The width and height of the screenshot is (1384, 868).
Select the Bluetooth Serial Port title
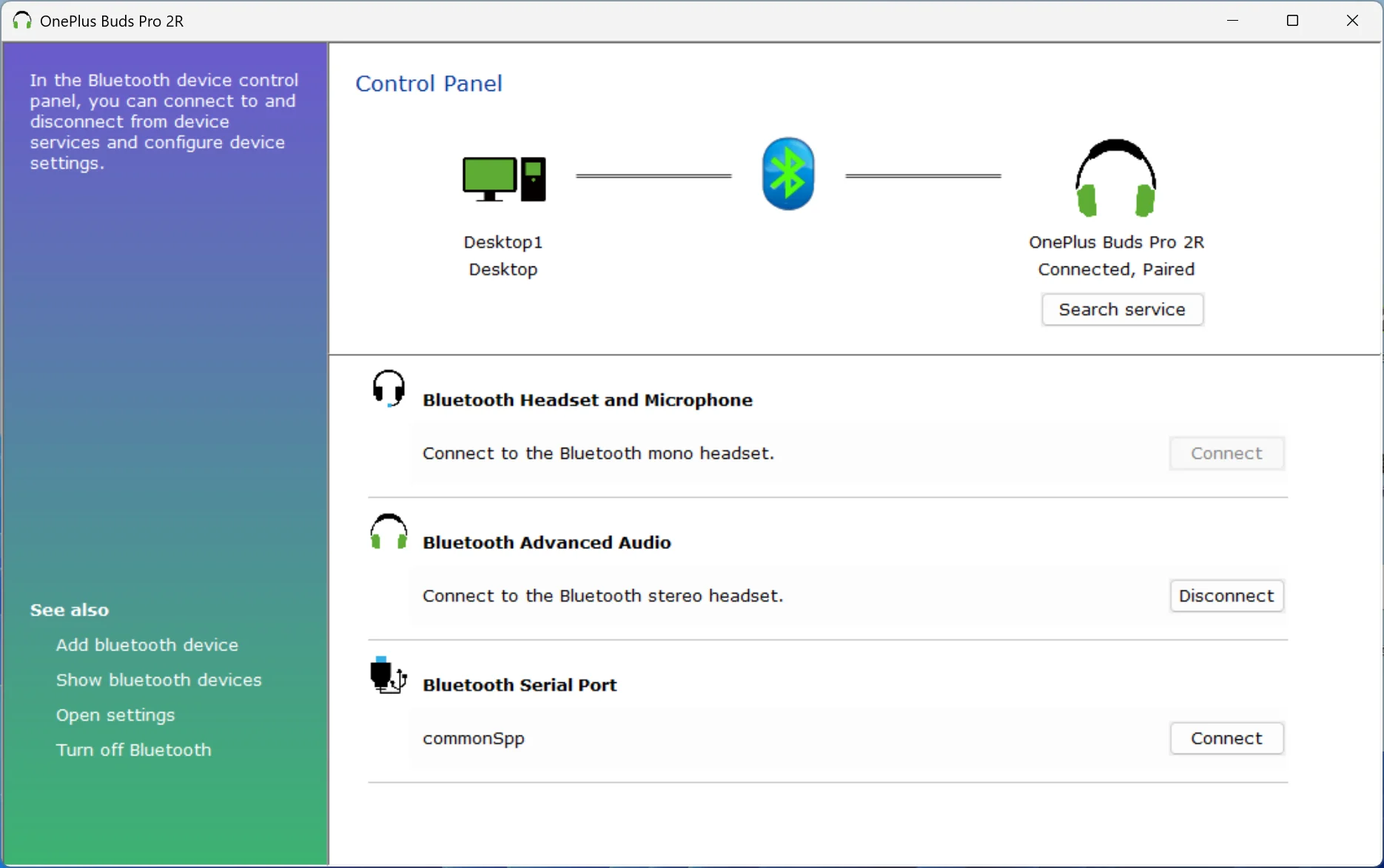(x=520, y=684)
